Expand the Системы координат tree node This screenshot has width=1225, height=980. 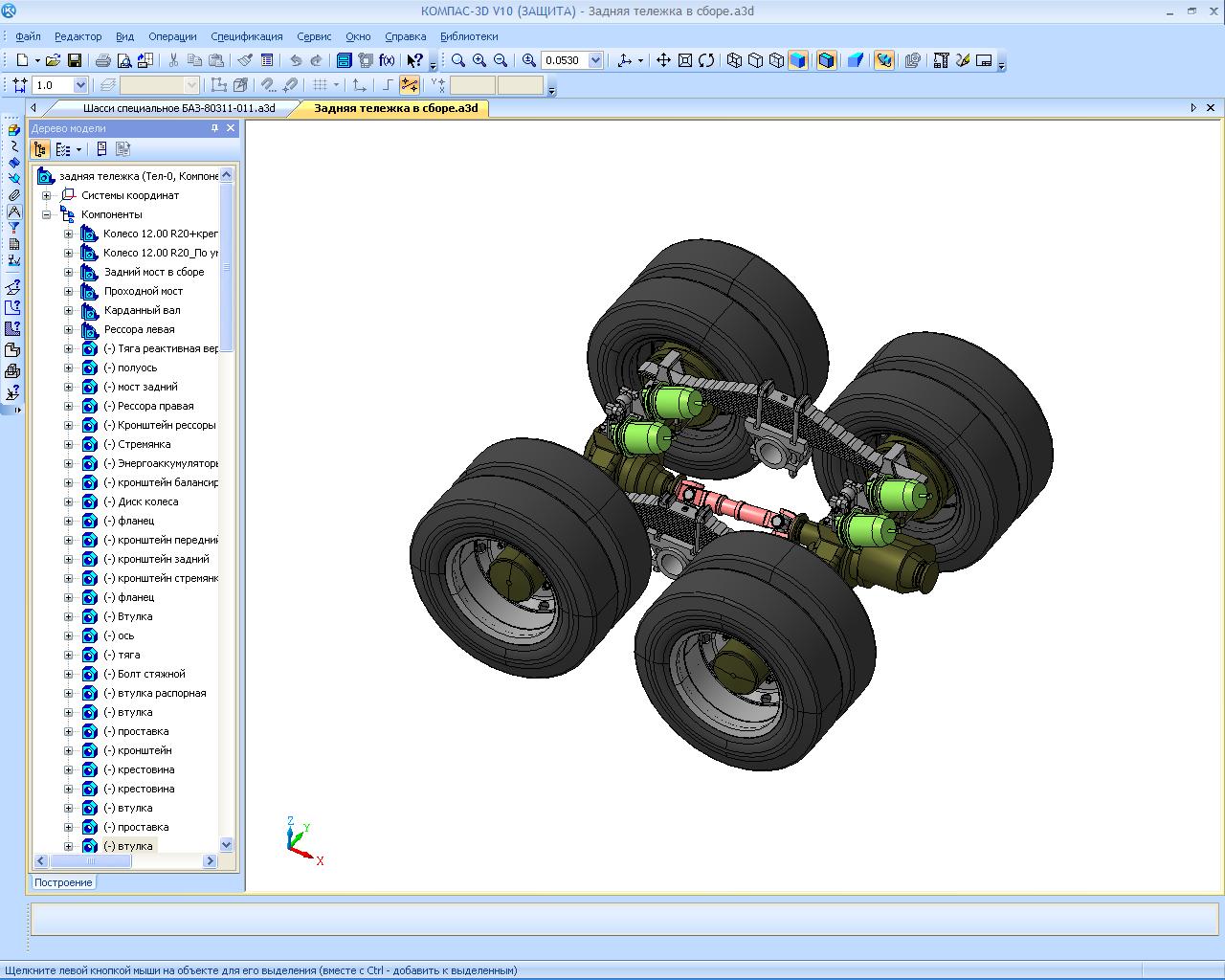coord(46,195)
